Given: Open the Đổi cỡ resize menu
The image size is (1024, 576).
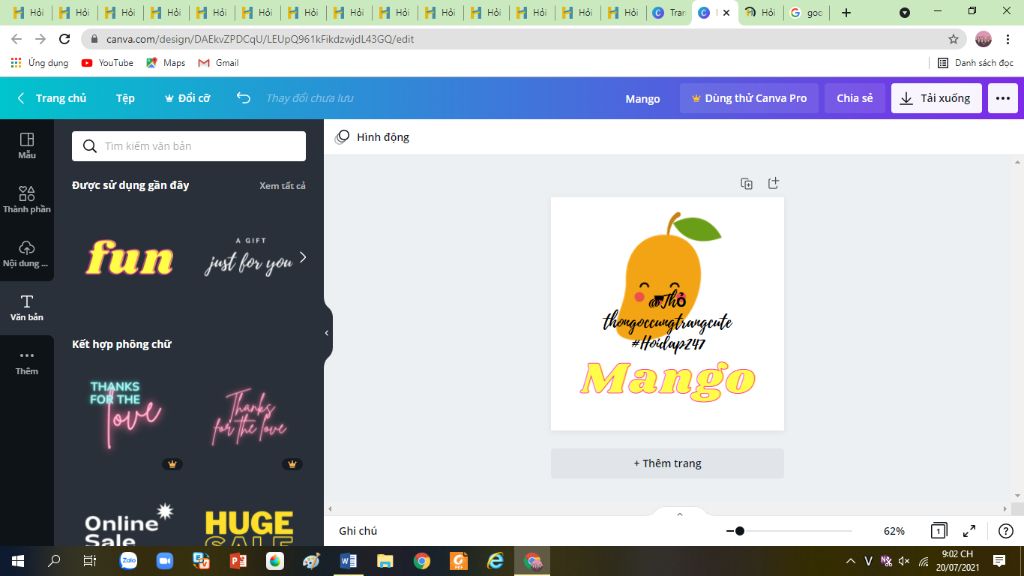Looking at the screenshot, I should pyautogui.click(x=187, y=98).
